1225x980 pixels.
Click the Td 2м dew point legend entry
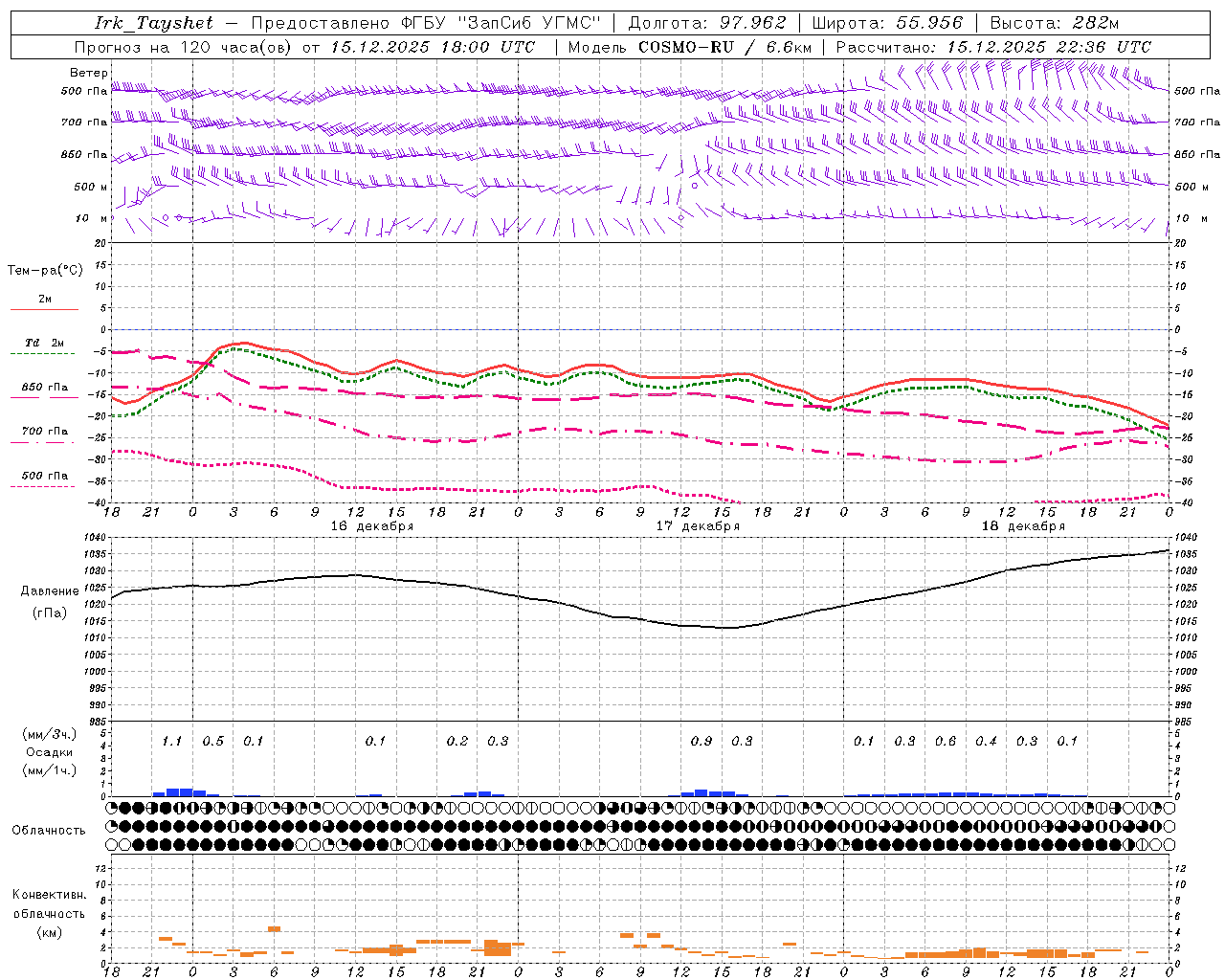pyautogui.click(x=44, y=343)
